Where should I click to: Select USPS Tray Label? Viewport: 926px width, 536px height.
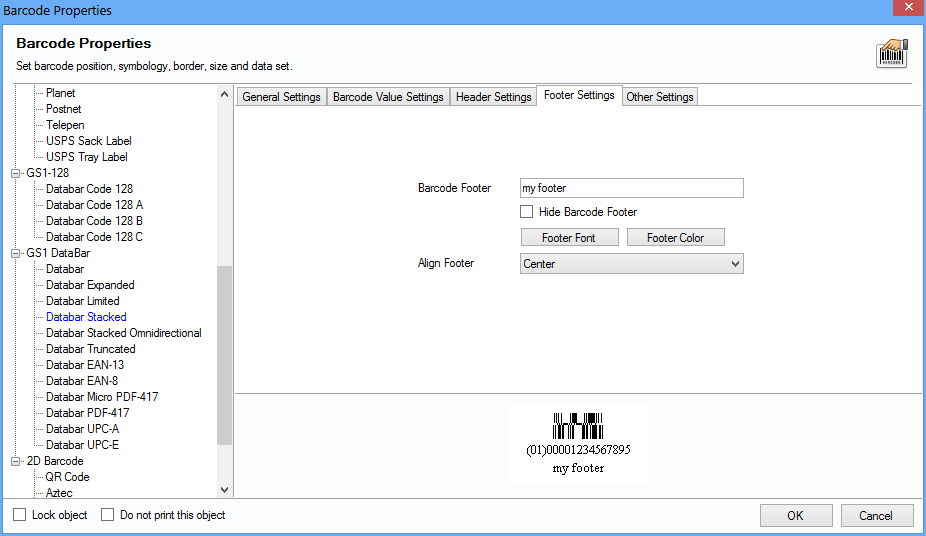[x=87, y=156]
